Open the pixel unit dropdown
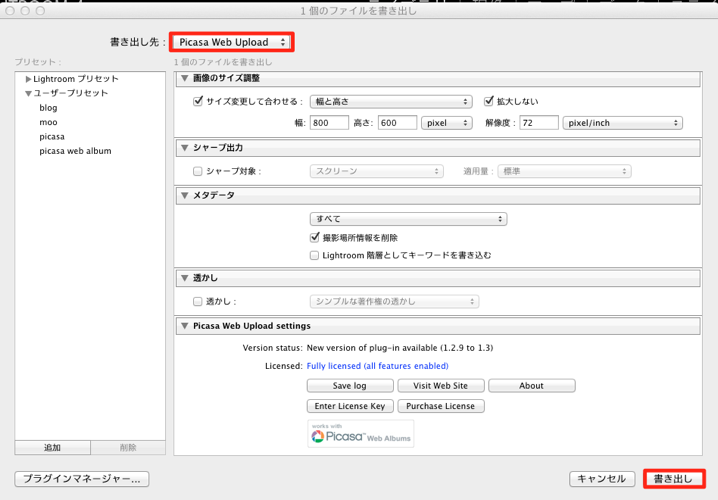718x500 pixels. (x=446, y=123)
